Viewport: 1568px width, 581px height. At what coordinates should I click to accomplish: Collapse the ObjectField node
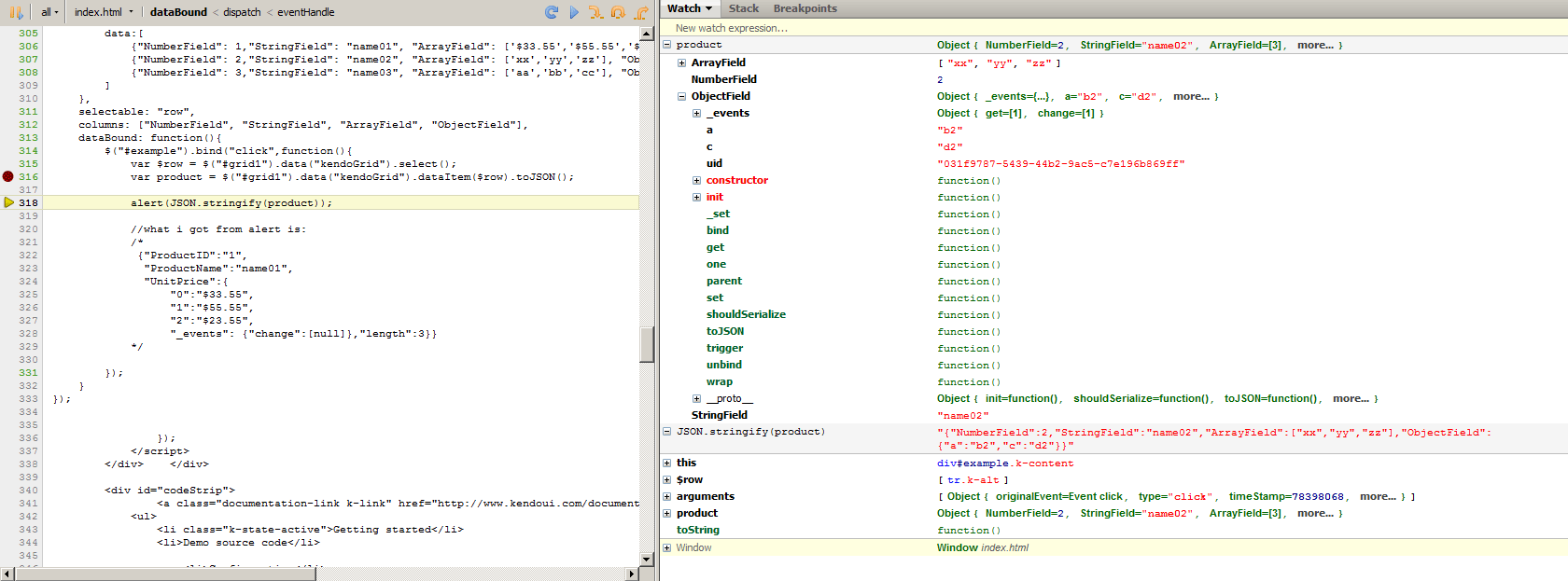click(681, 96)
